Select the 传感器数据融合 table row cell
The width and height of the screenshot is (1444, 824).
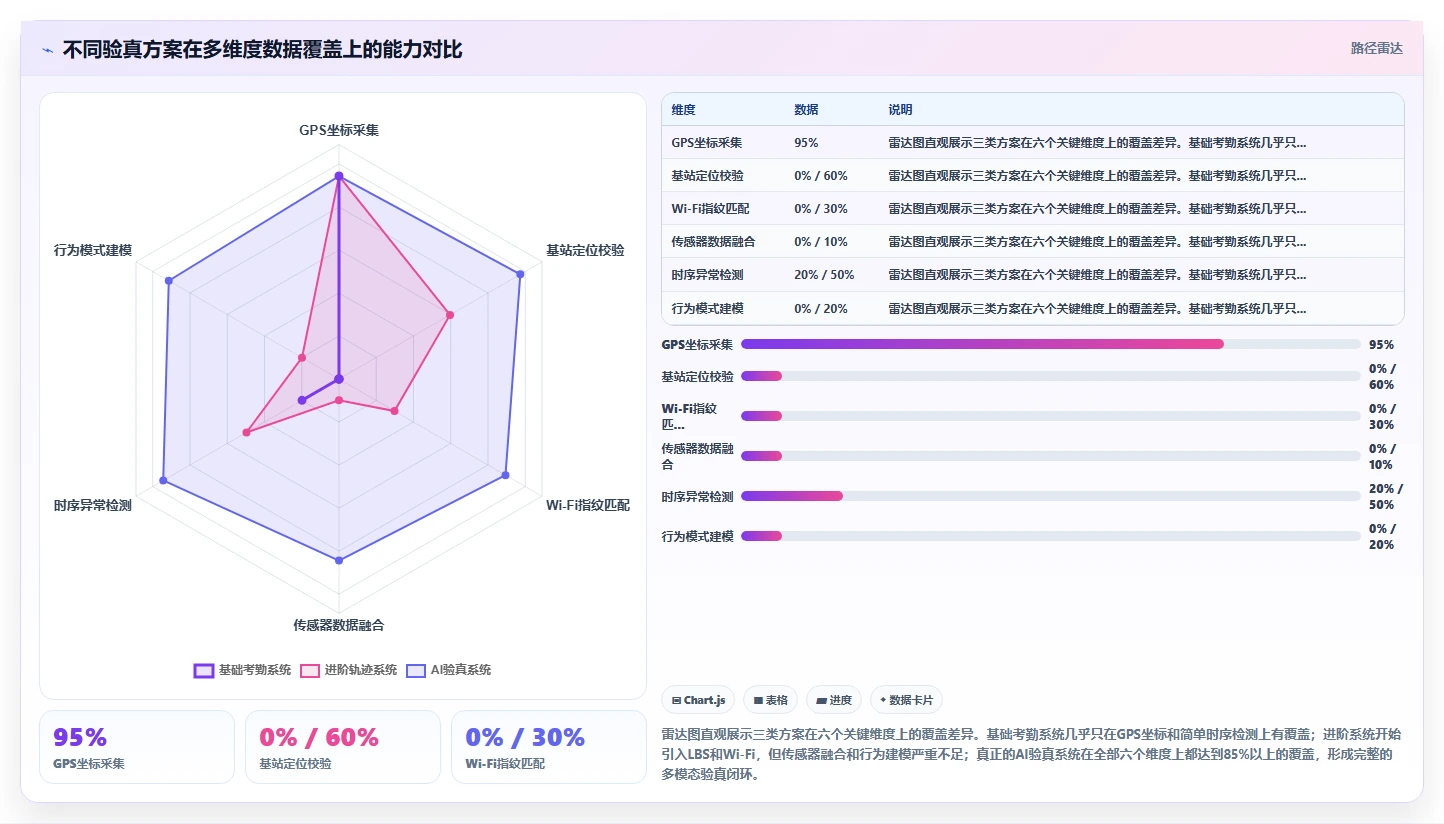pyautogui.click(x=713, y=242)
